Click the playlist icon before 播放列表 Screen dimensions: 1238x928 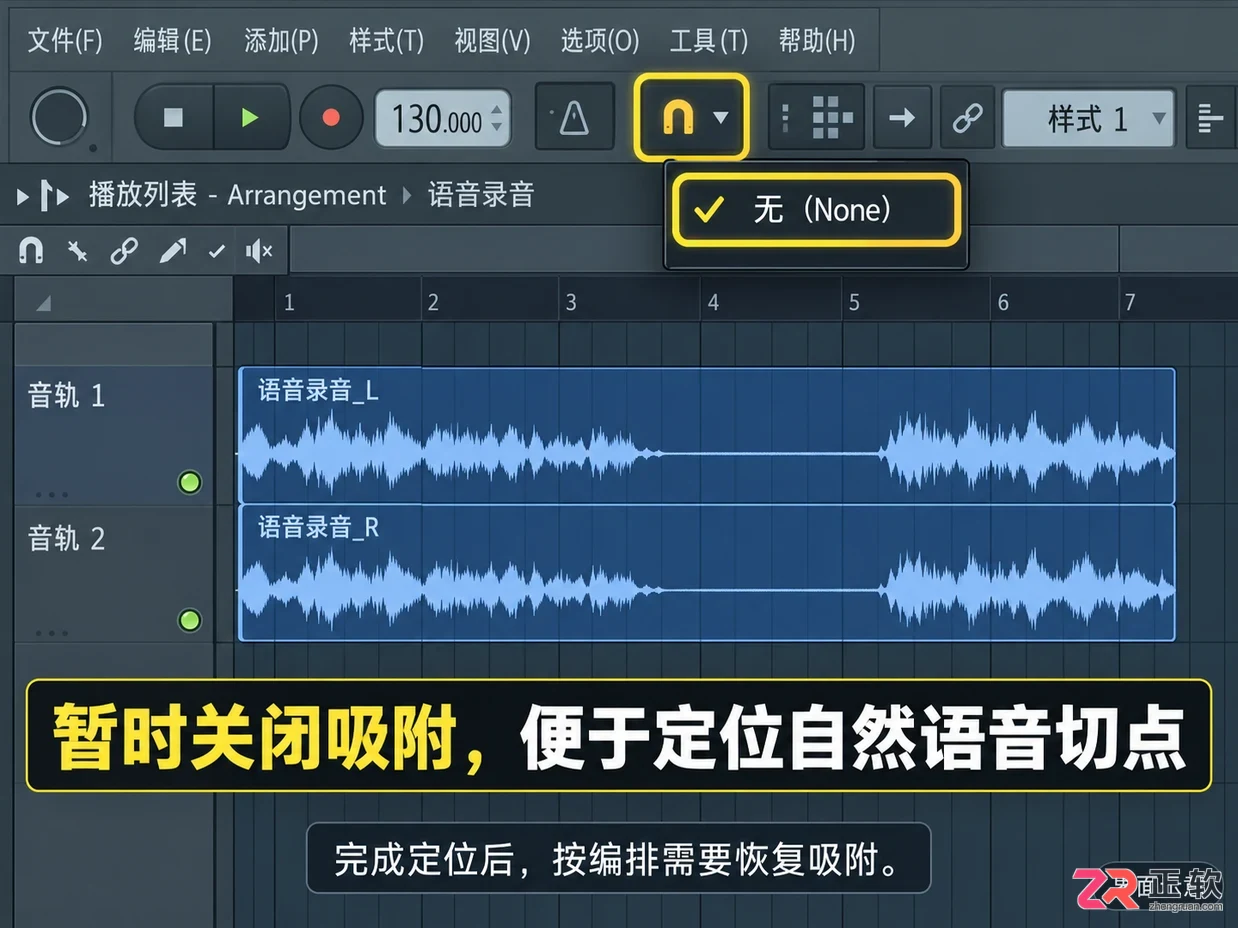tap(53, 195)
